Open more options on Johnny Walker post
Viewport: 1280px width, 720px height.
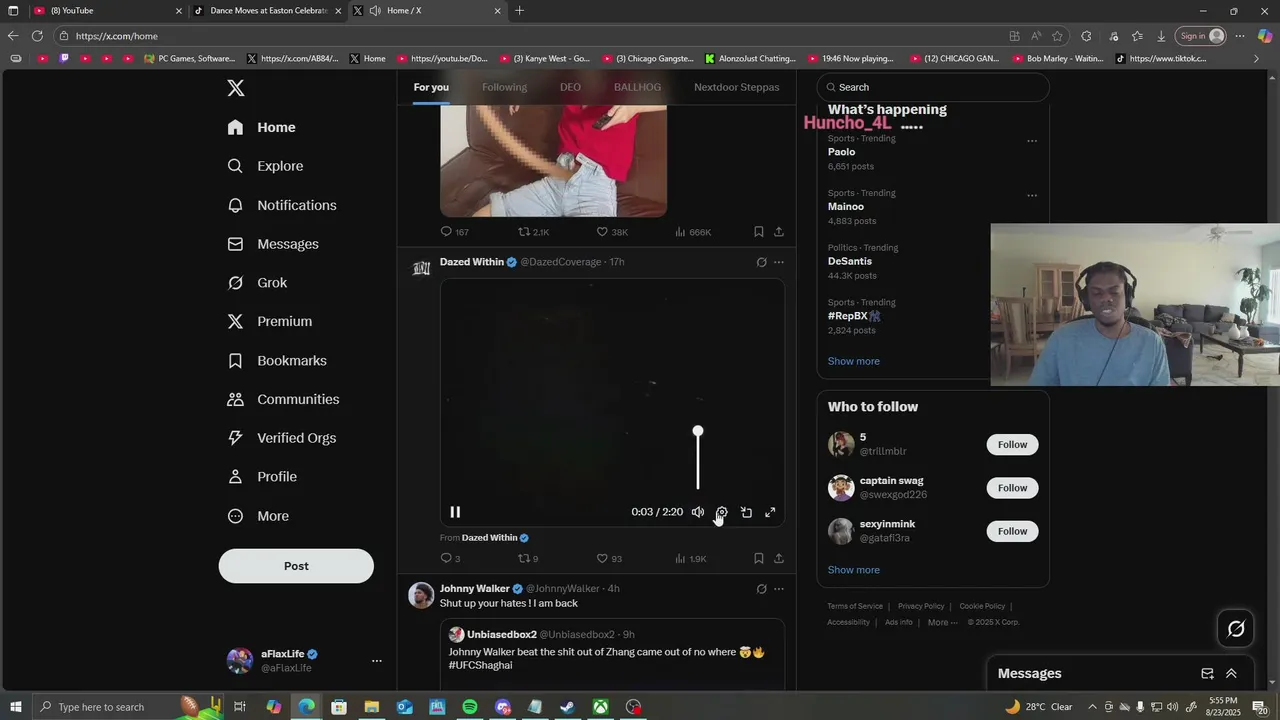[779, 589]
